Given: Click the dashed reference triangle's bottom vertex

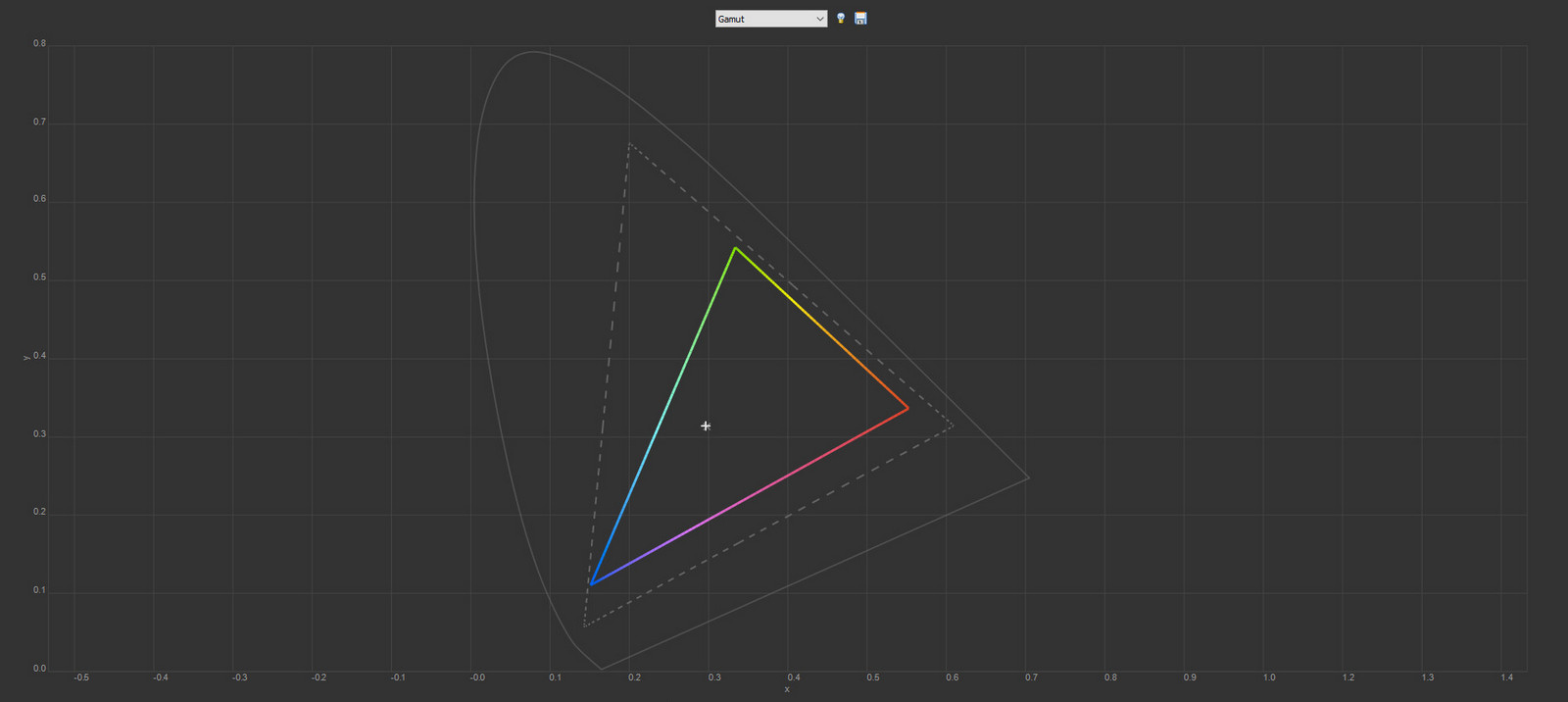Looking at the screenshot, I should [x=584, y=625].
